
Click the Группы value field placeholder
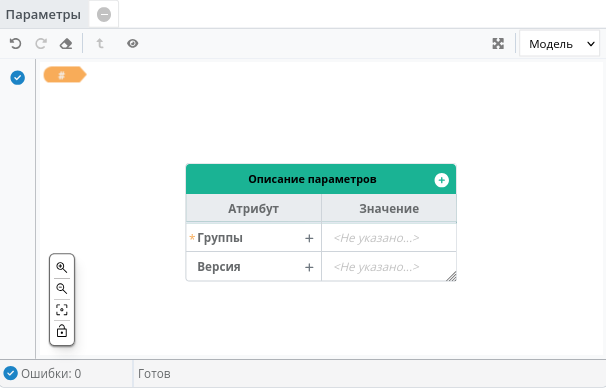tap(376, 238)
